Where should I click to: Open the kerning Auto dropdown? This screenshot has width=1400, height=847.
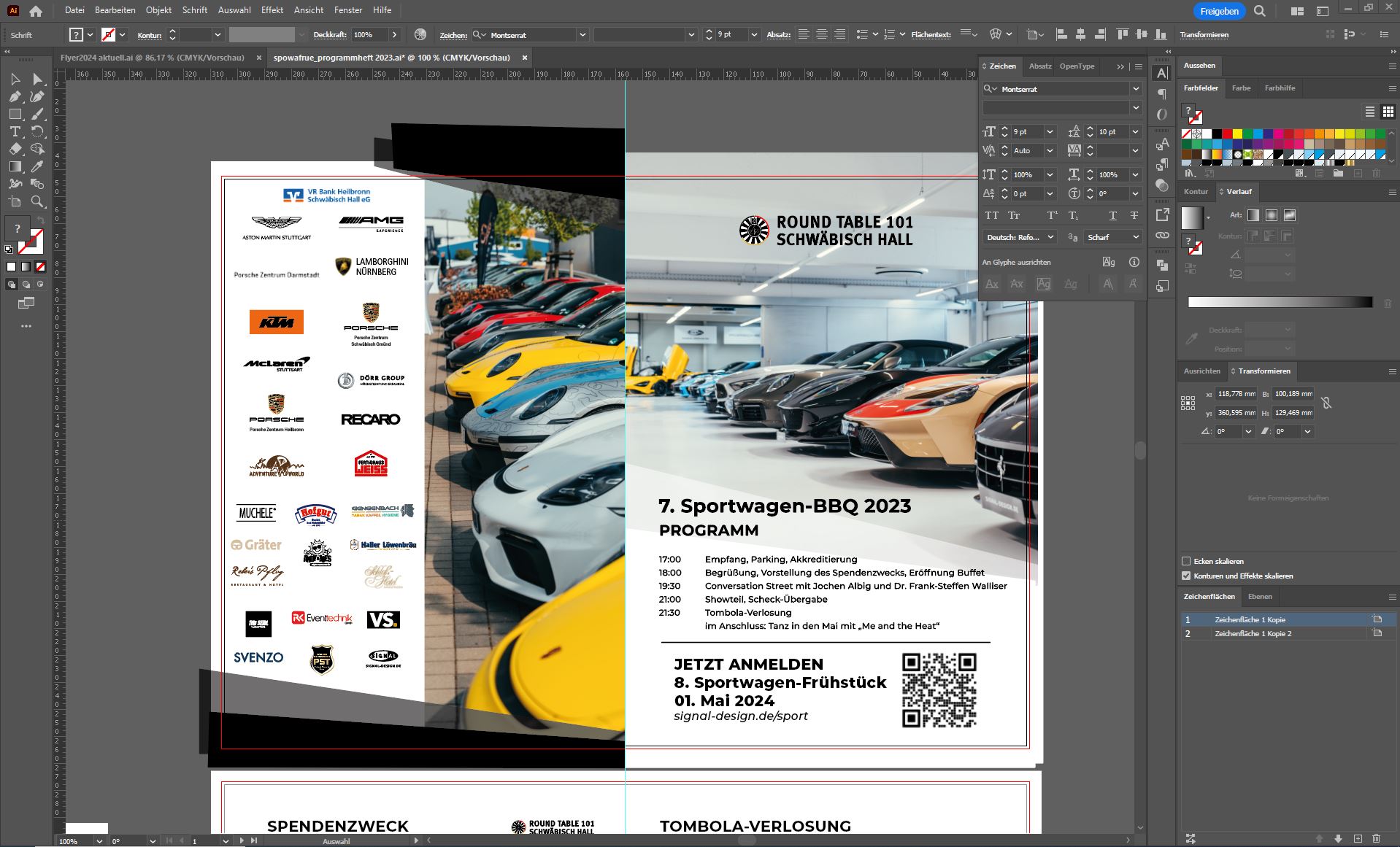1050,151
